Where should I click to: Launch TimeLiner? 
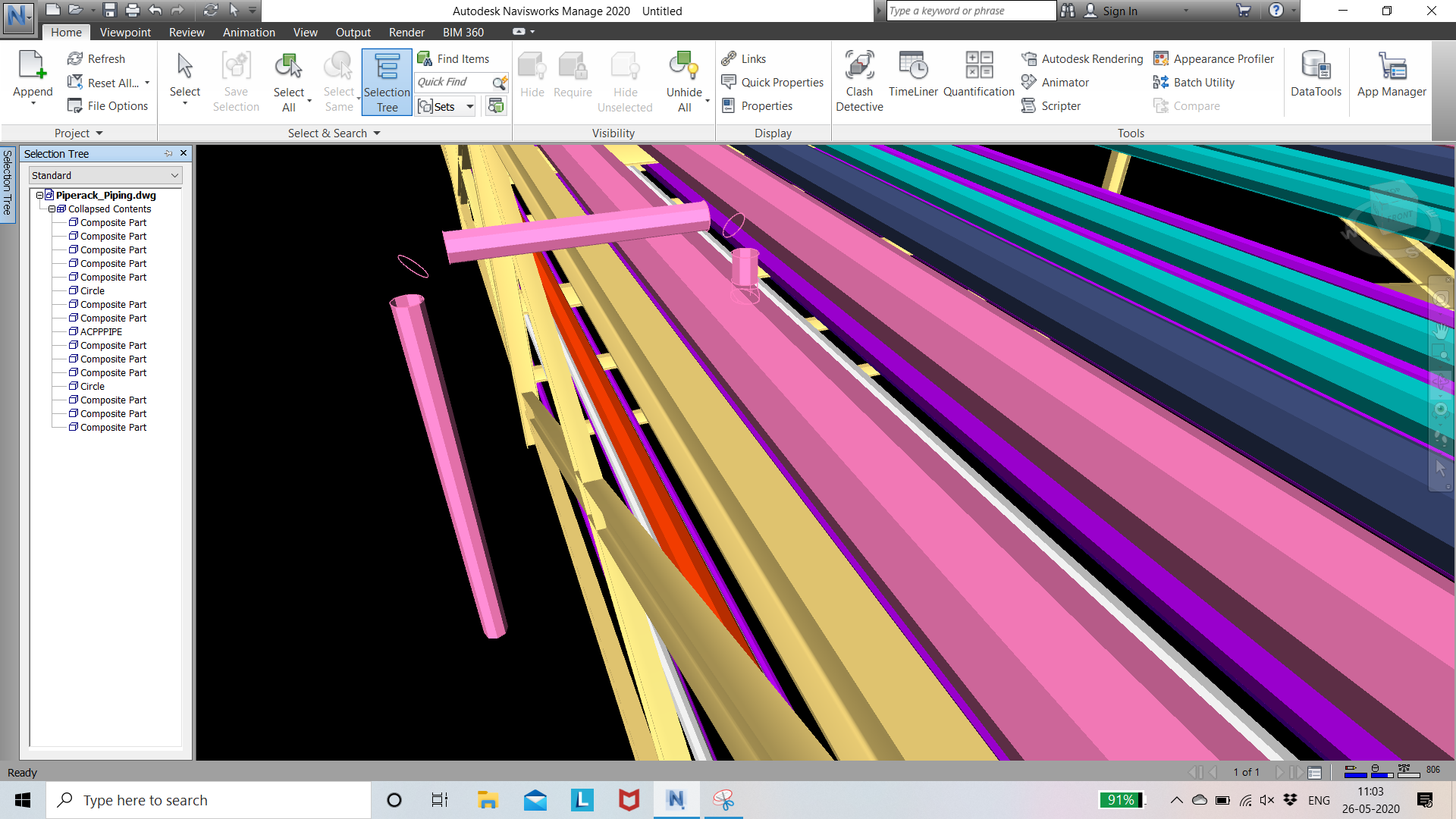(913, 76)
